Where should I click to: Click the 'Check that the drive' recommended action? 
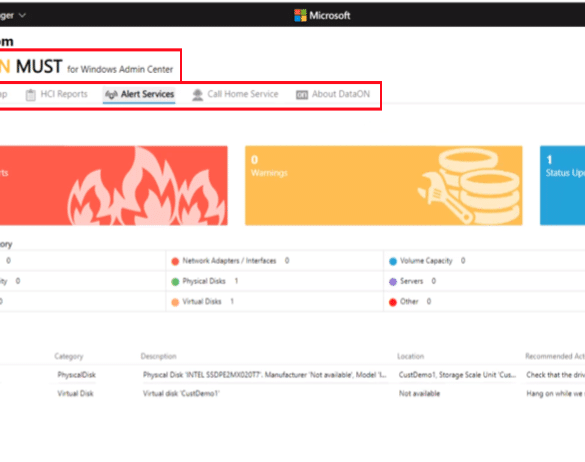(x=556, y=375)
